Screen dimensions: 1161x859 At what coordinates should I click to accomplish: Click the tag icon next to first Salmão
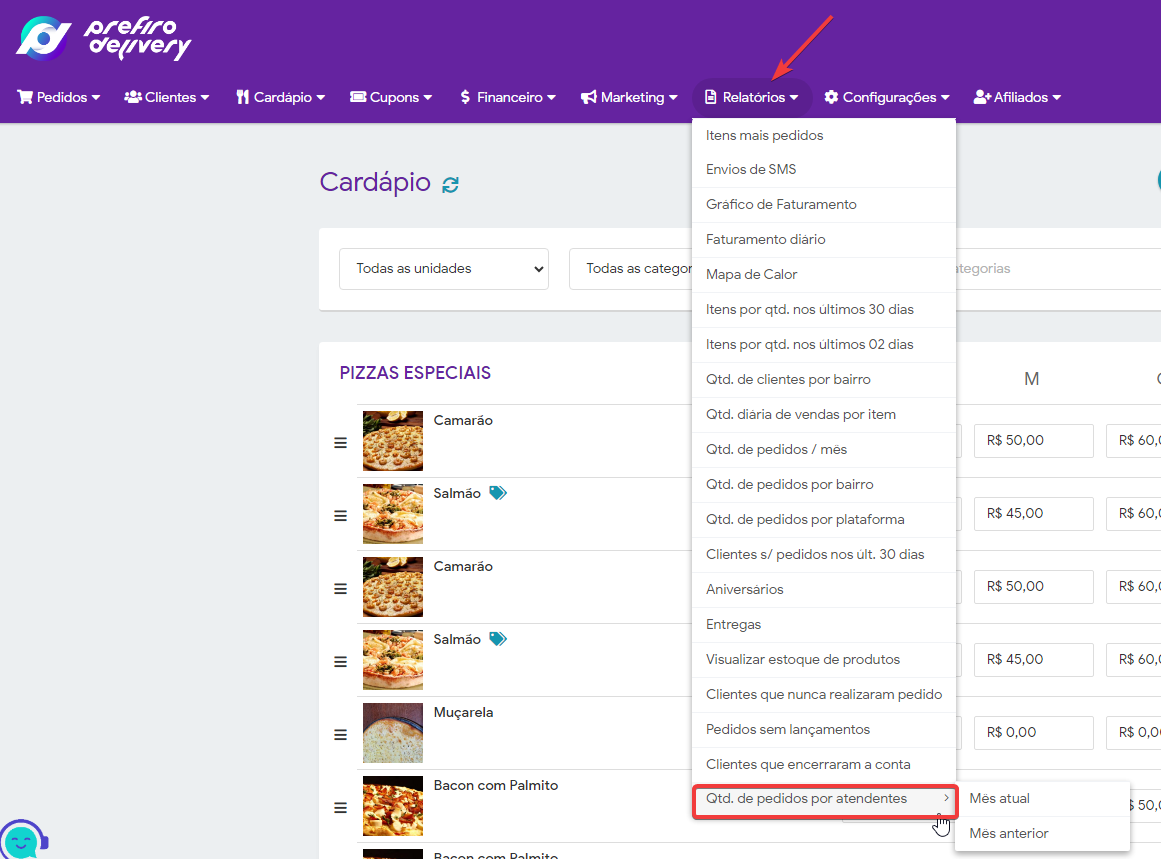click(498, 493)
